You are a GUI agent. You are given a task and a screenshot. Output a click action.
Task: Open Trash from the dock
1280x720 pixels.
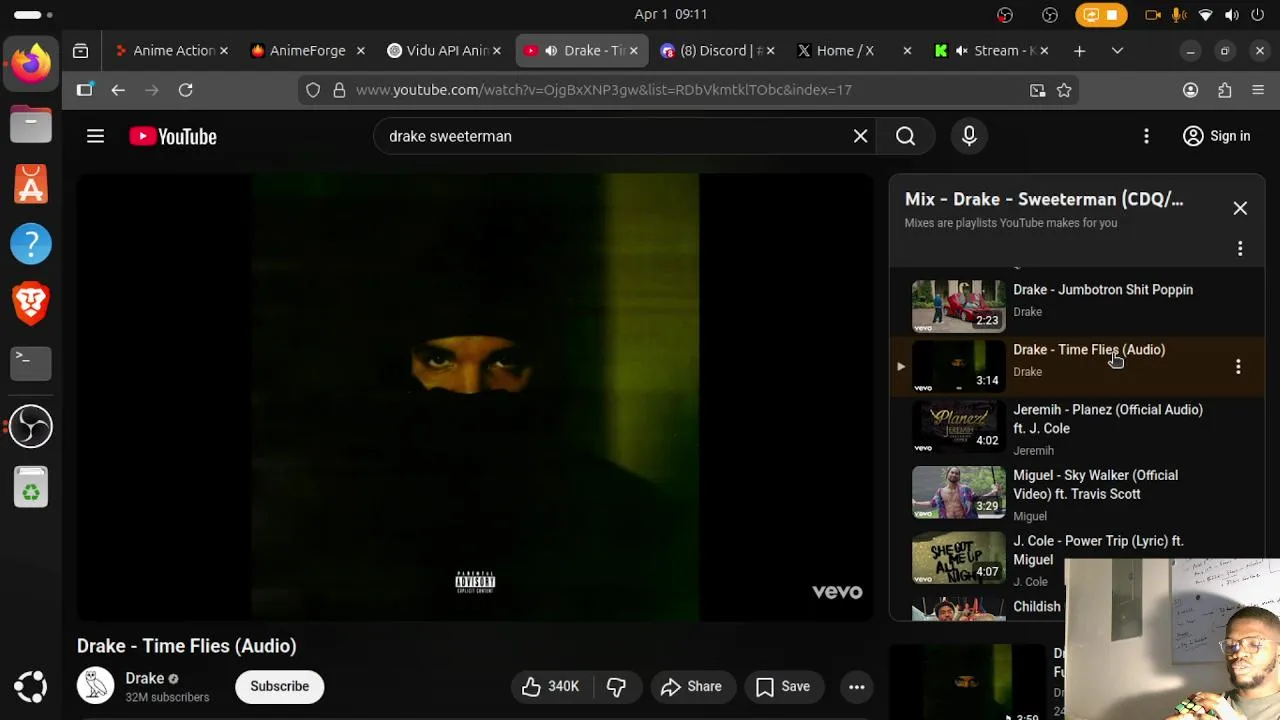(x=31, y=487)
